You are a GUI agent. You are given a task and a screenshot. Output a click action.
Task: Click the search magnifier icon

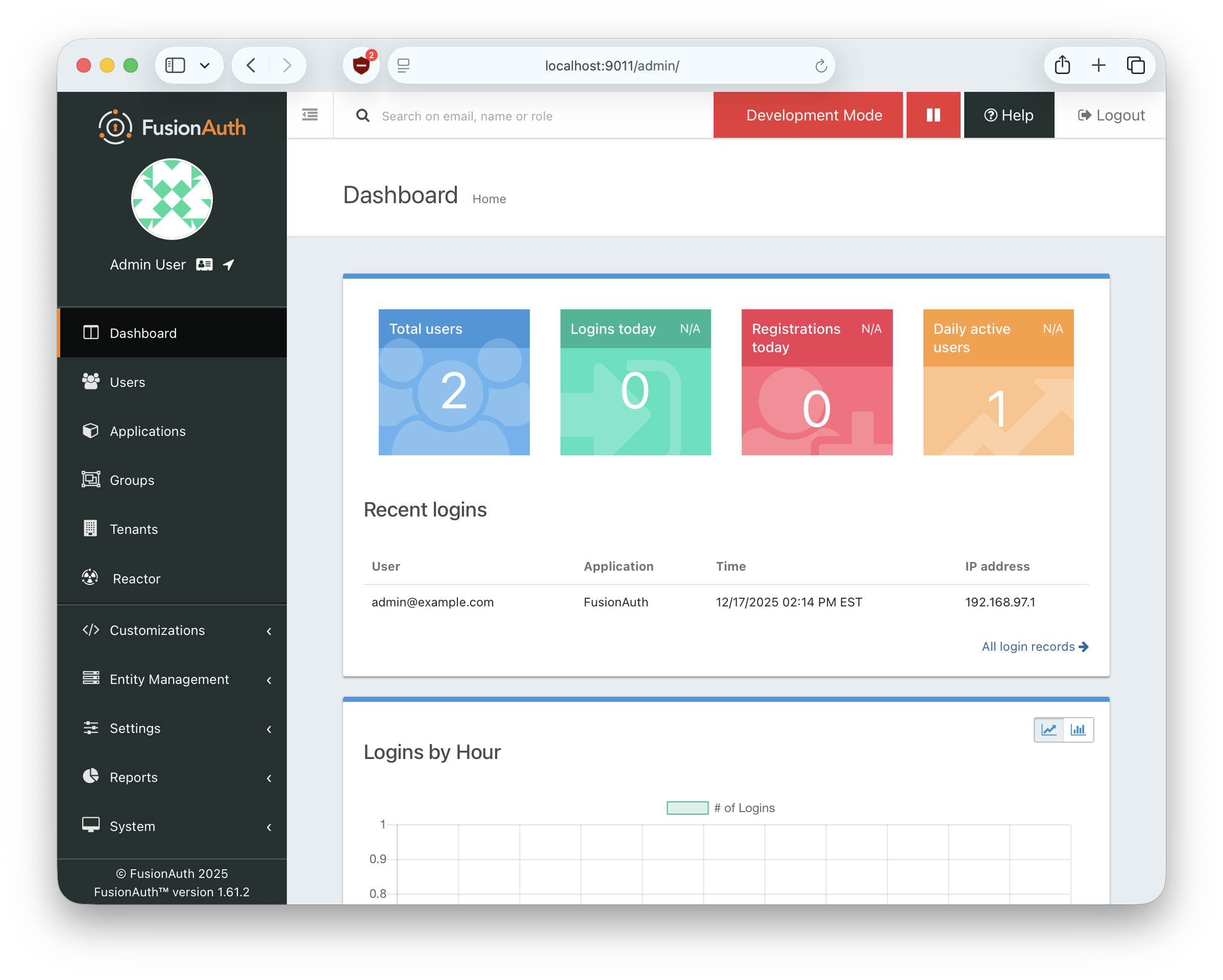coord(363,115)
